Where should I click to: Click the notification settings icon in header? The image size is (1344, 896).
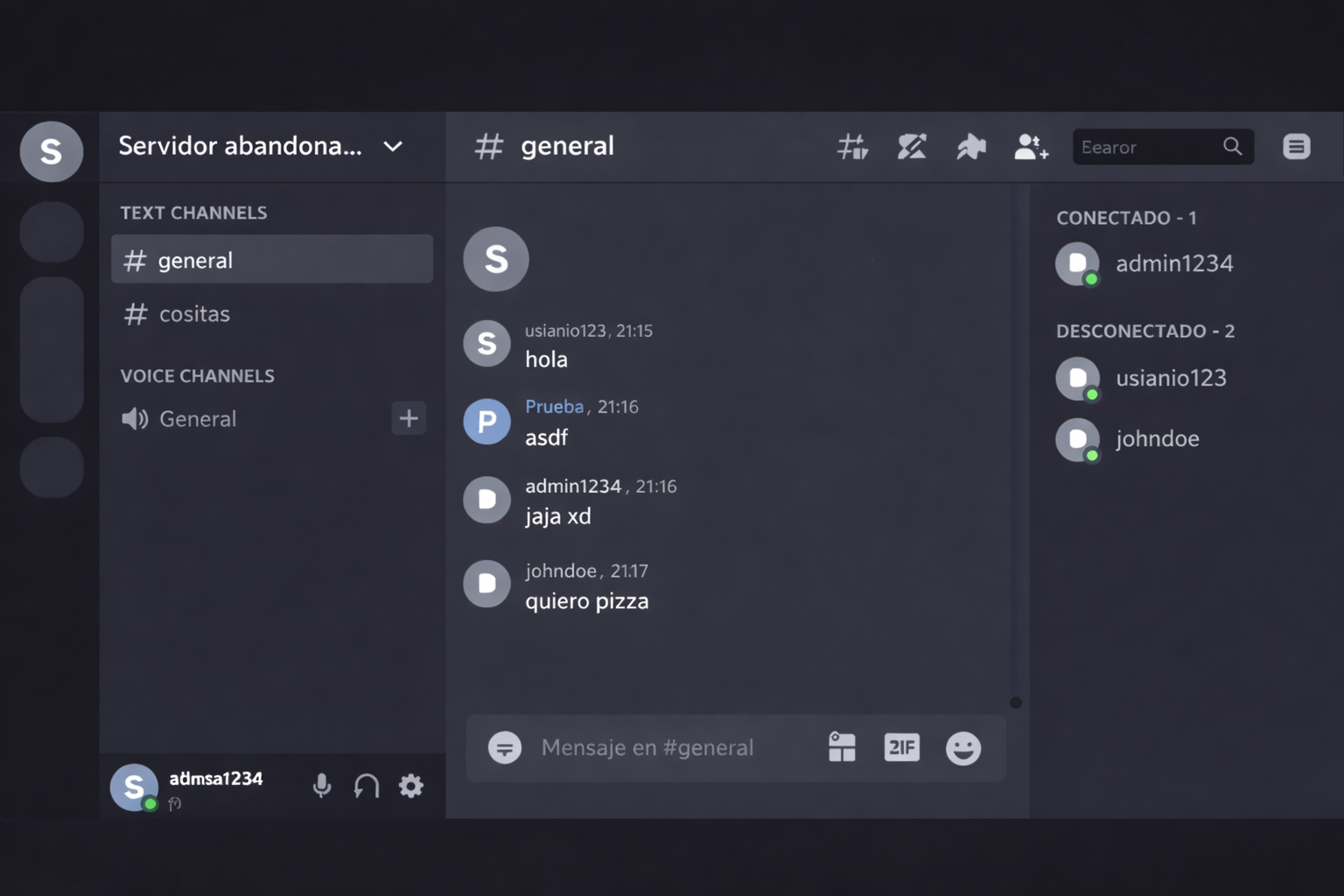(912, 147)
